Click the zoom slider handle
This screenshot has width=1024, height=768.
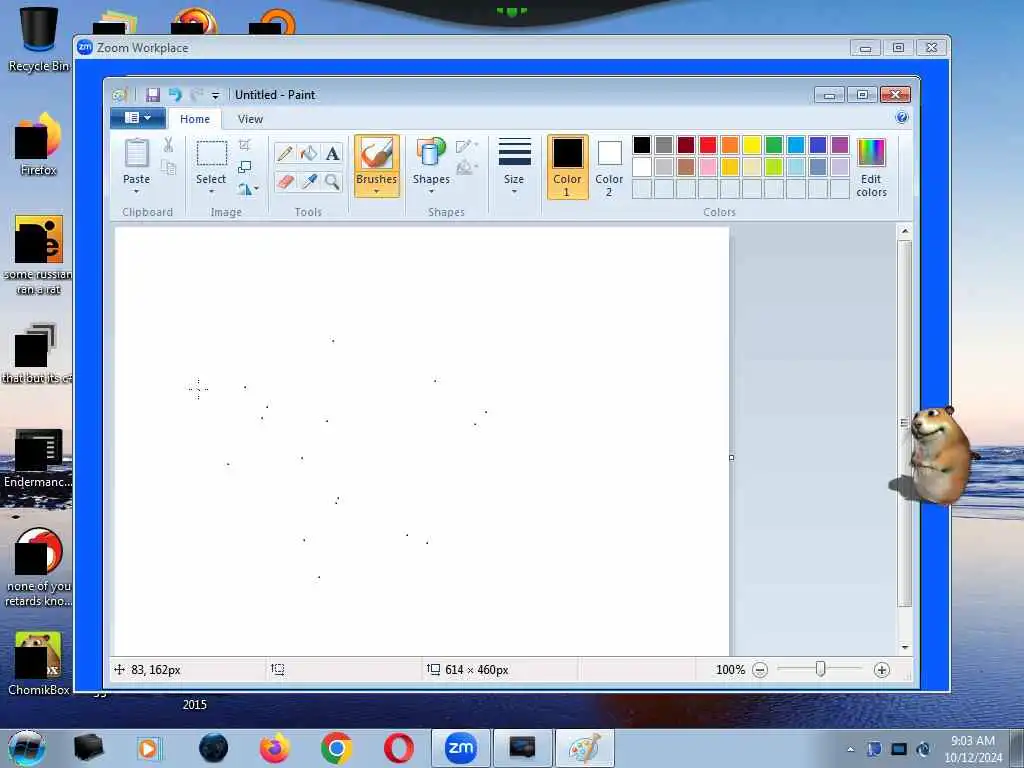tap(821, 669)
